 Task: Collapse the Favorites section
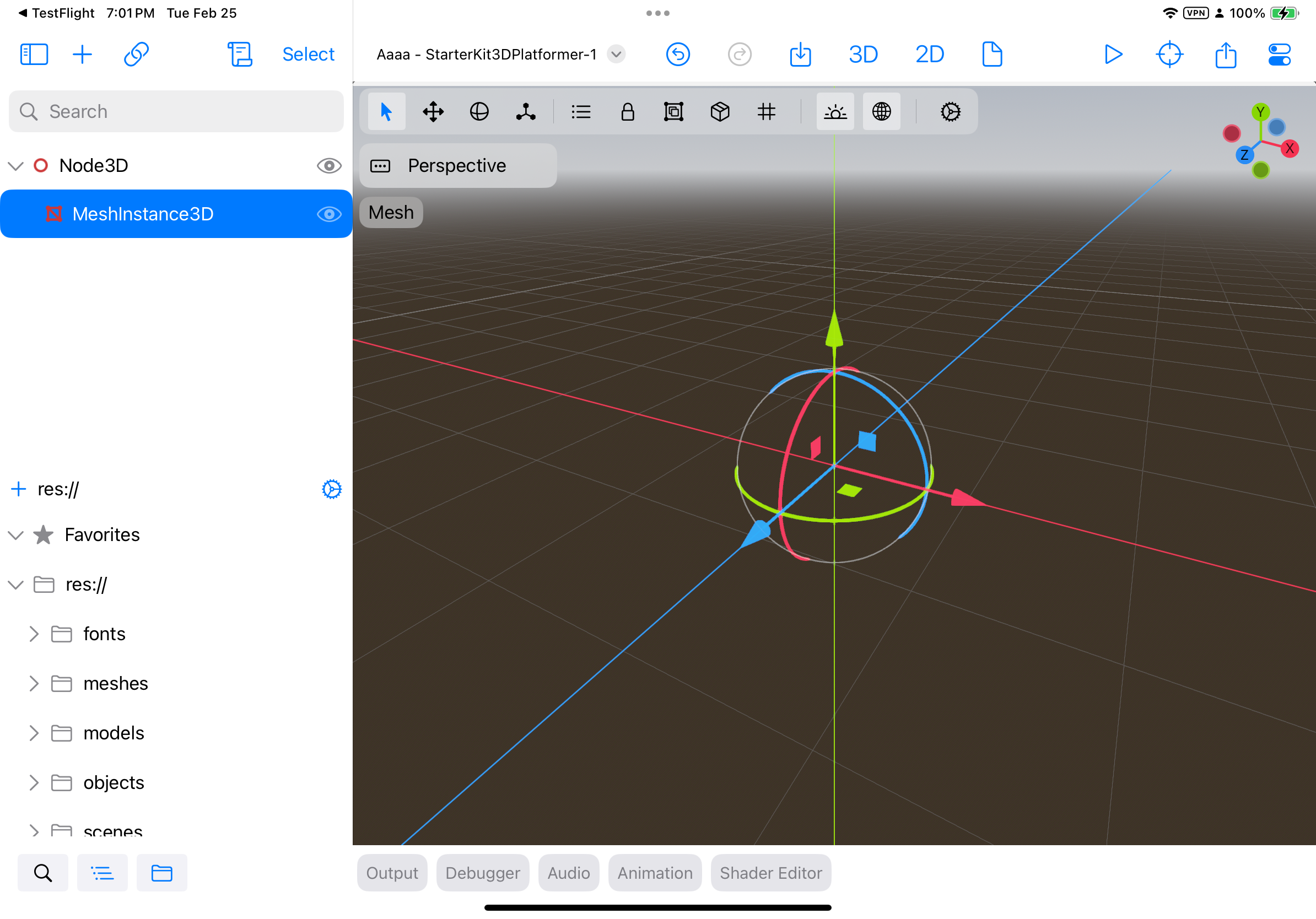coord(16,534)
